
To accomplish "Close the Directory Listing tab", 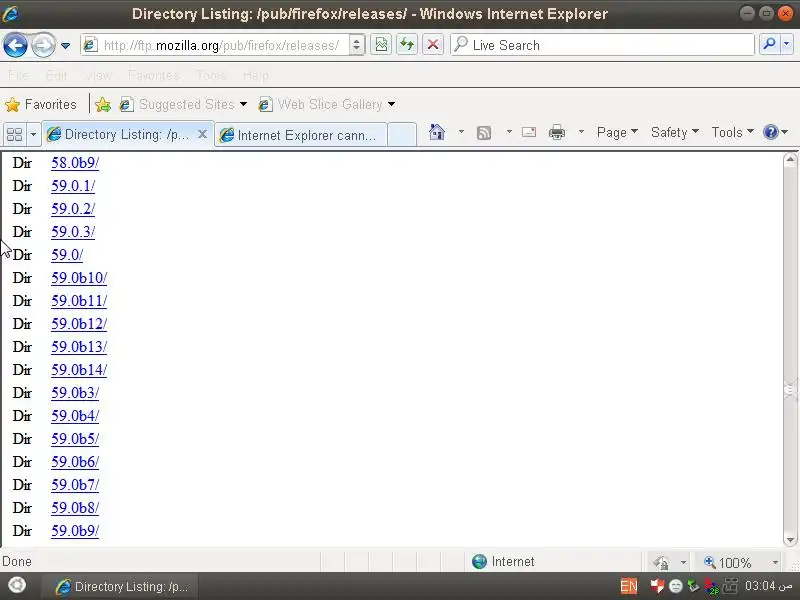I will pyautogui.click(x=203, y=134).
